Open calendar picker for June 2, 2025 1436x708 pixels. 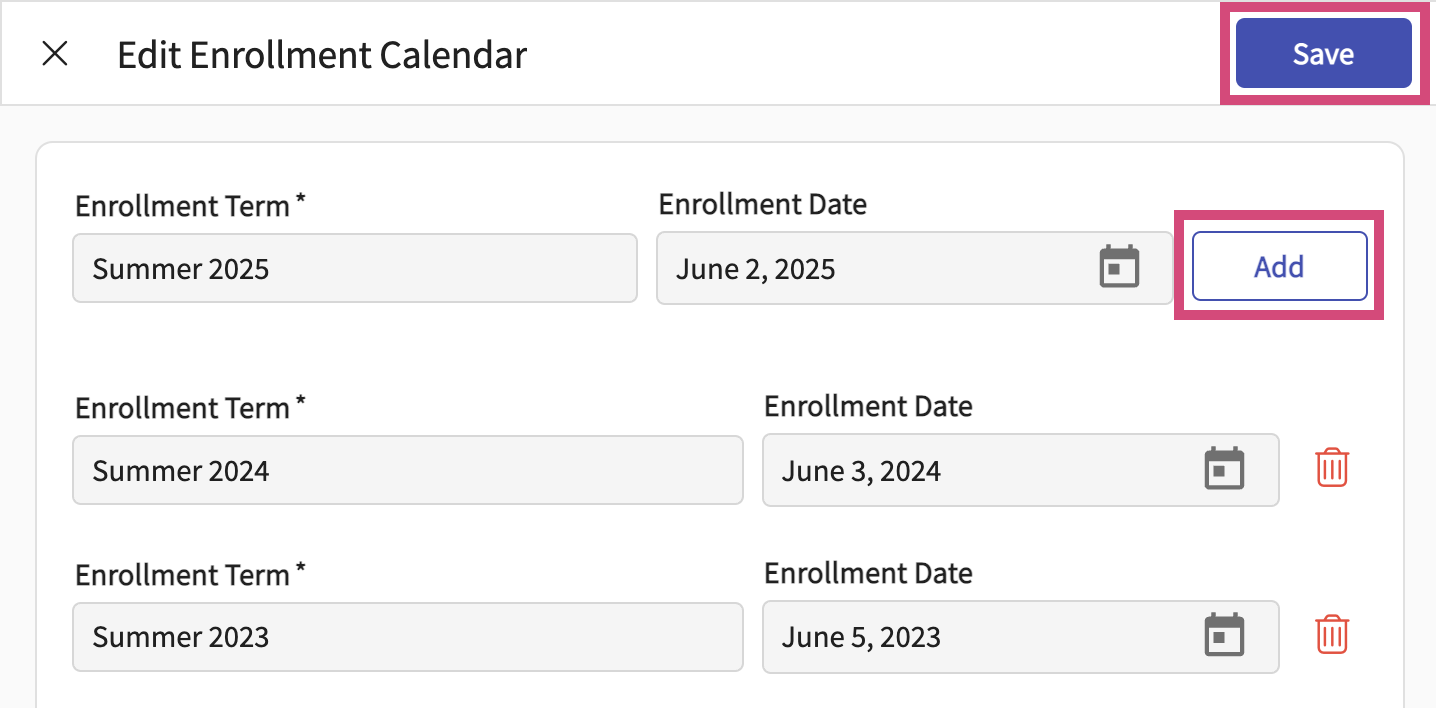[1119, 268]
